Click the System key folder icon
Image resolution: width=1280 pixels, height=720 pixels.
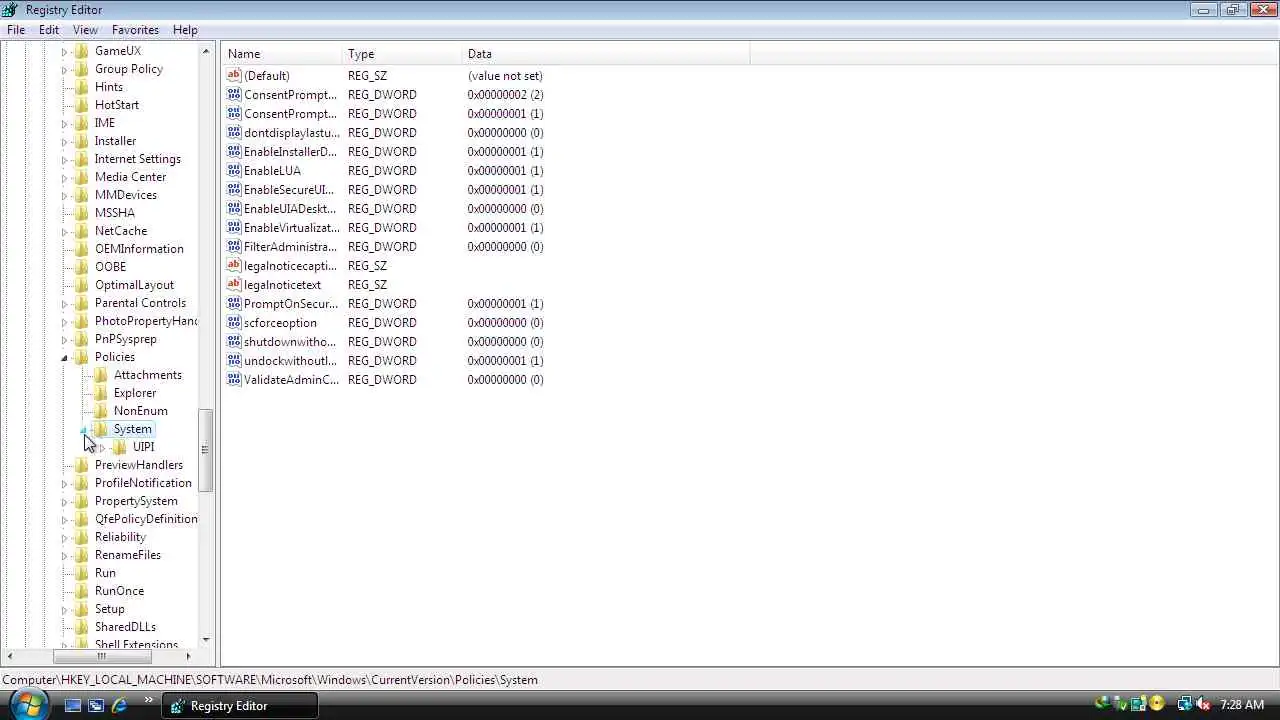pyautogui.click(x=101, y=429)
